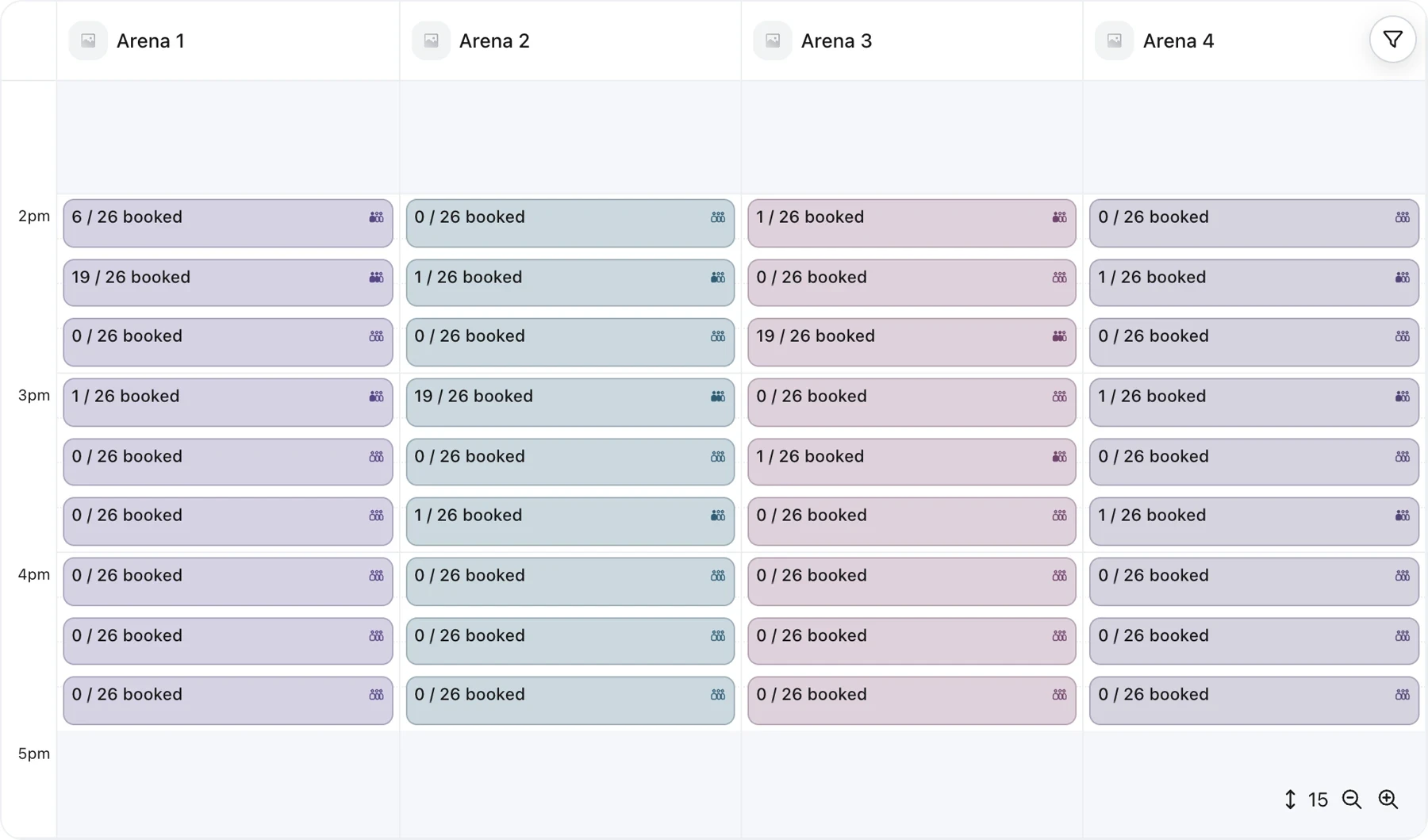1428x840 pixels.
Task: Click attendees icon on Arena 3 2pm slot
Action: (1059, 217)
